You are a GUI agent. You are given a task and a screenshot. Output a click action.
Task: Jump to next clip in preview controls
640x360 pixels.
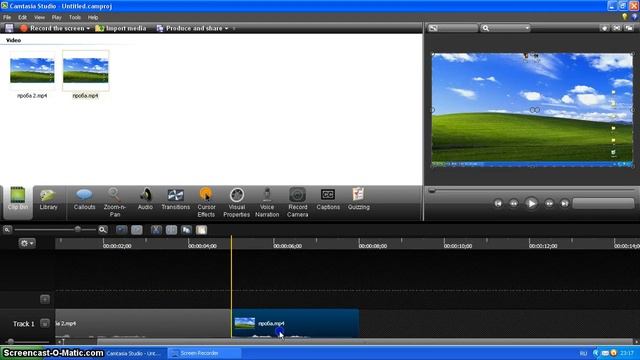564,203
